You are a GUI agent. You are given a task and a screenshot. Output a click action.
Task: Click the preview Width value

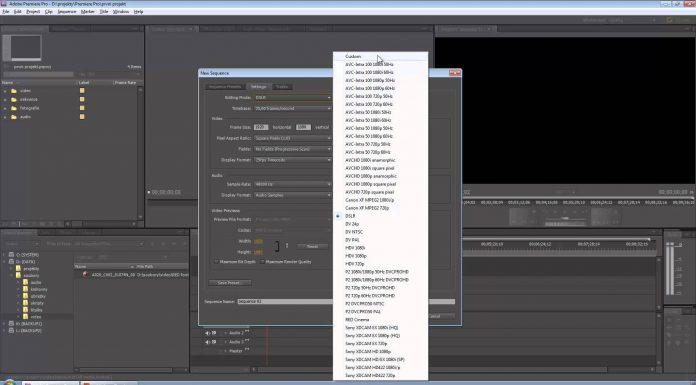click(258, 241)
